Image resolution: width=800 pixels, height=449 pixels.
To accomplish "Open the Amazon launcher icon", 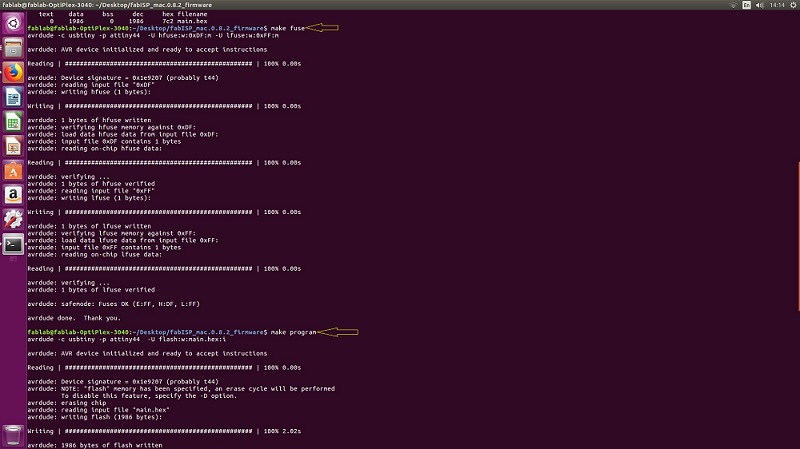I will point(13,195).
